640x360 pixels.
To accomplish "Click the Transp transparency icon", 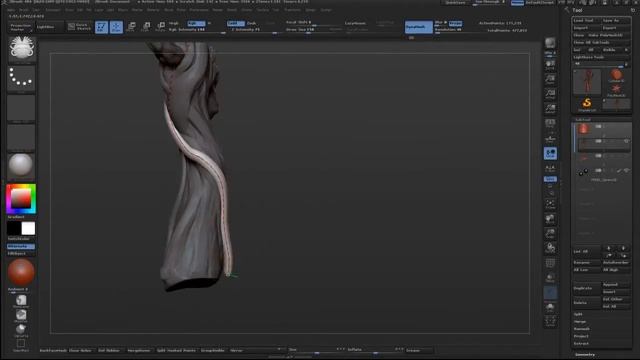I will coord(550,278).
